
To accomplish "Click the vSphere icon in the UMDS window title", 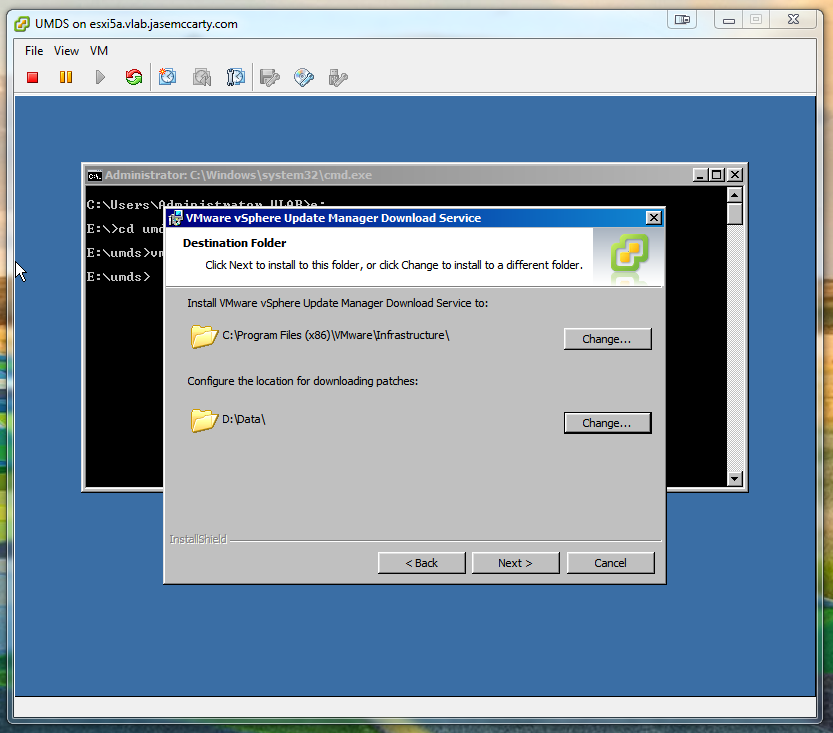I will (22, 24).
